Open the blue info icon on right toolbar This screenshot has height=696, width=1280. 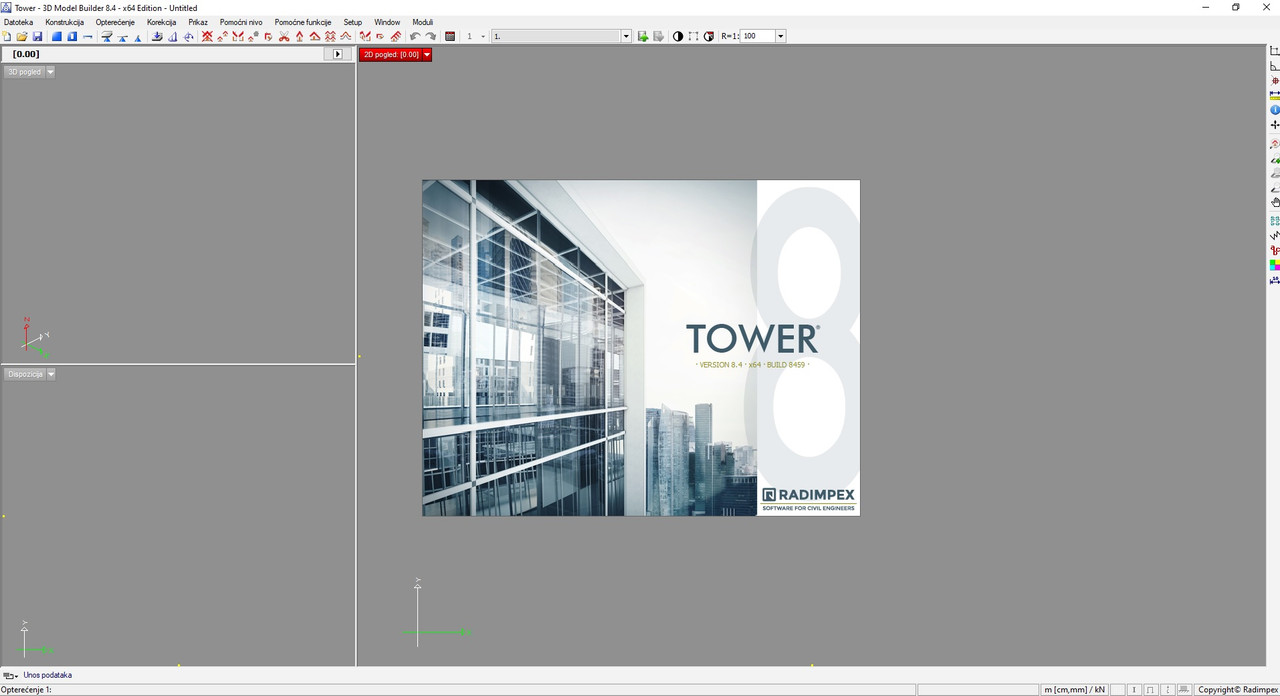[1275, 110]
